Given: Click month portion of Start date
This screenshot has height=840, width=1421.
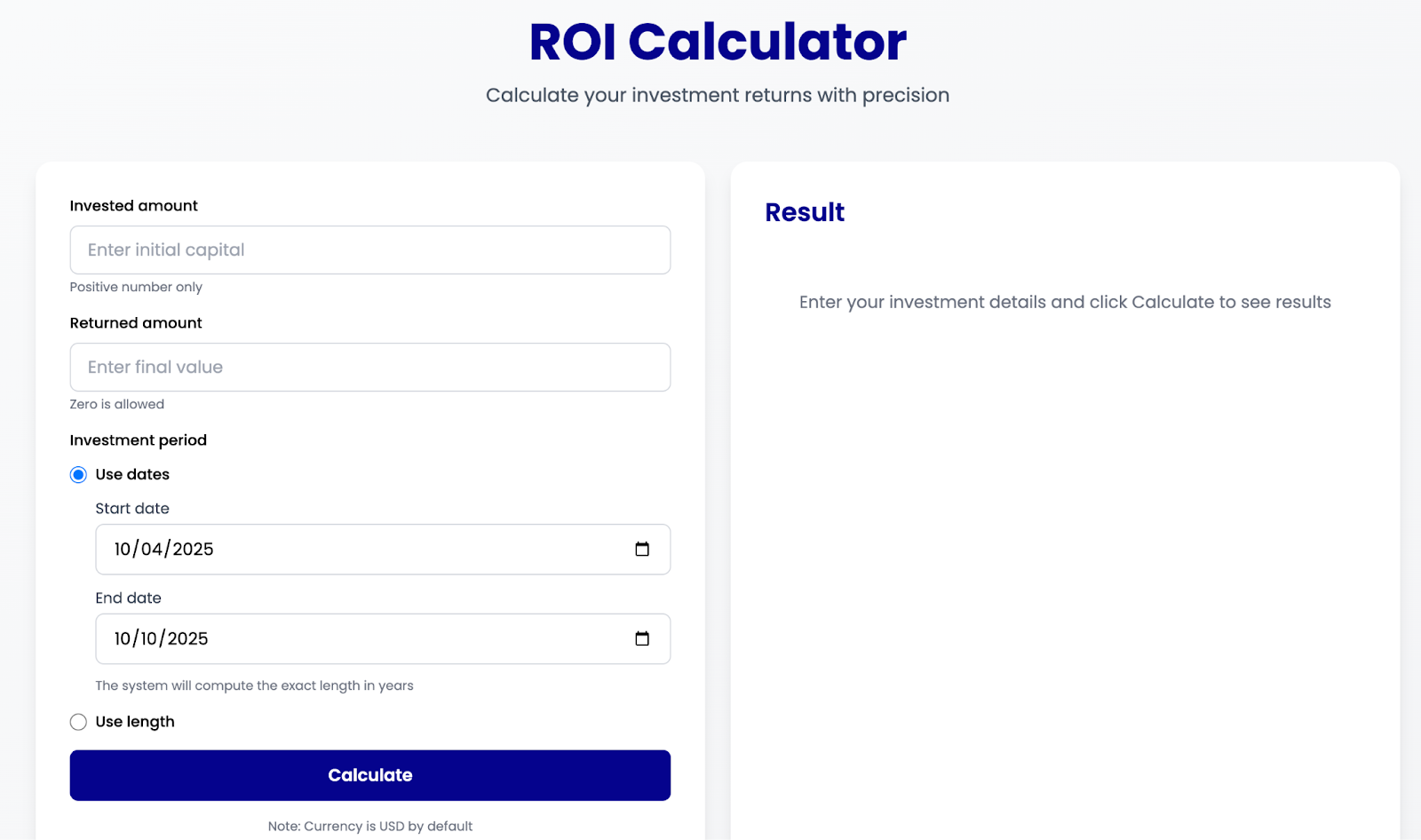Looking at the screenshot, I should point(123,549).
